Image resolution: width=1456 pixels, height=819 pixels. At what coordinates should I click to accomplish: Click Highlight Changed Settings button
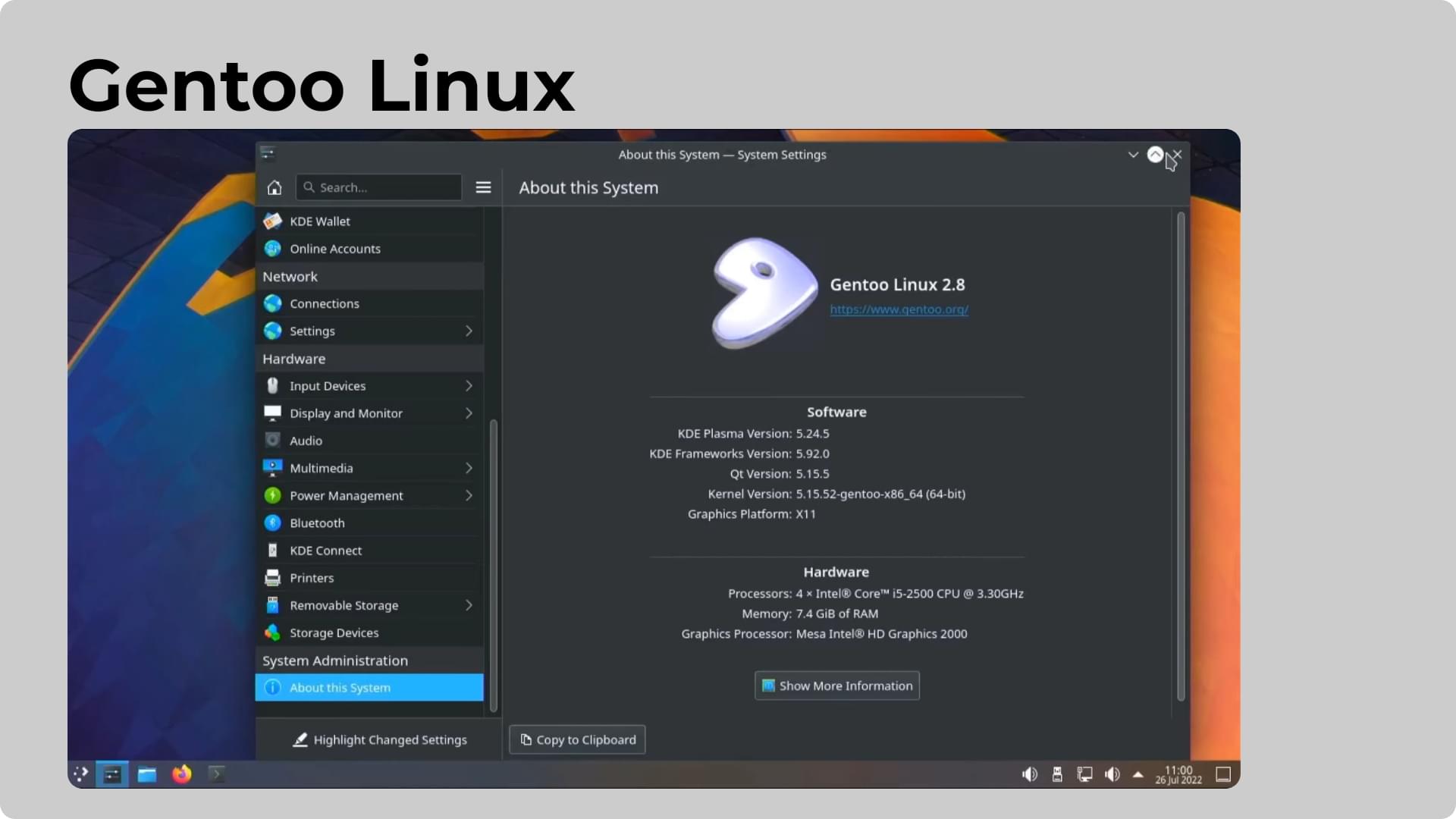coord(380,739)
